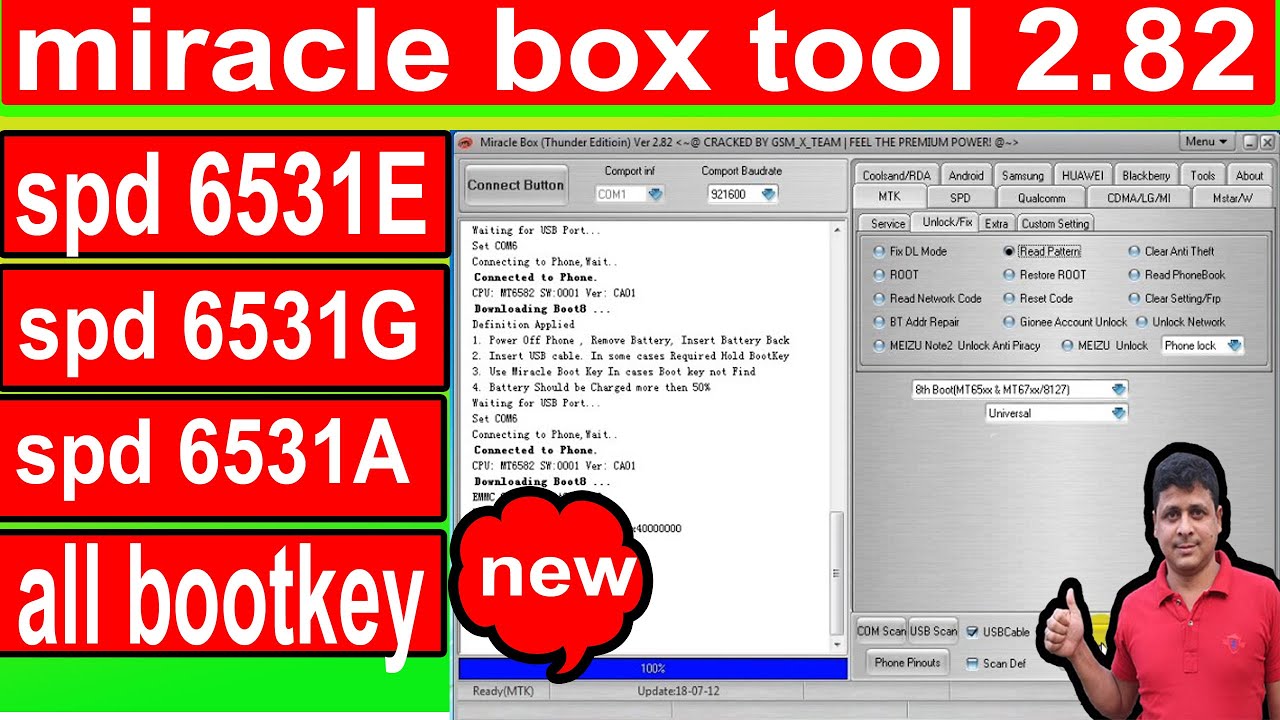Viewport: 1280px width, 720px height.
Task: Click the Ready(MTK) status bar text
Action: coord(503,691)
